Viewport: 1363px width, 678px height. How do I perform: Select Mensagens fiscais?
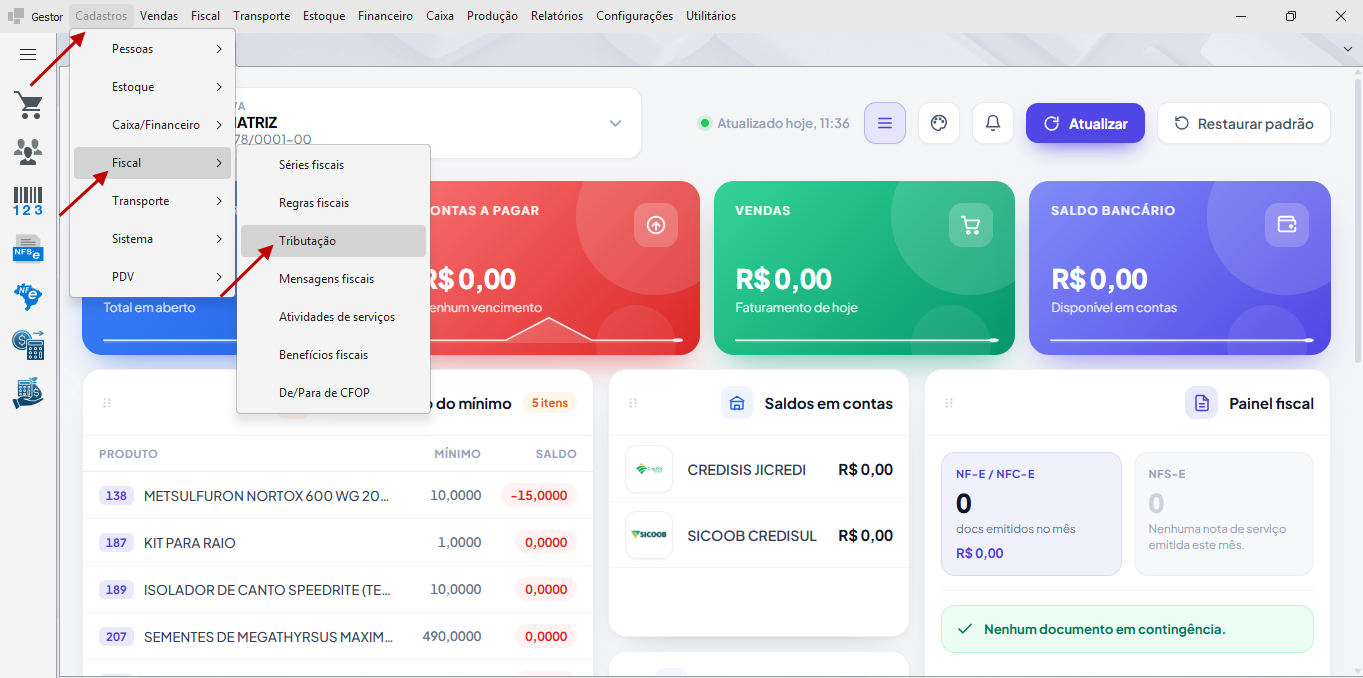[333, 279]
